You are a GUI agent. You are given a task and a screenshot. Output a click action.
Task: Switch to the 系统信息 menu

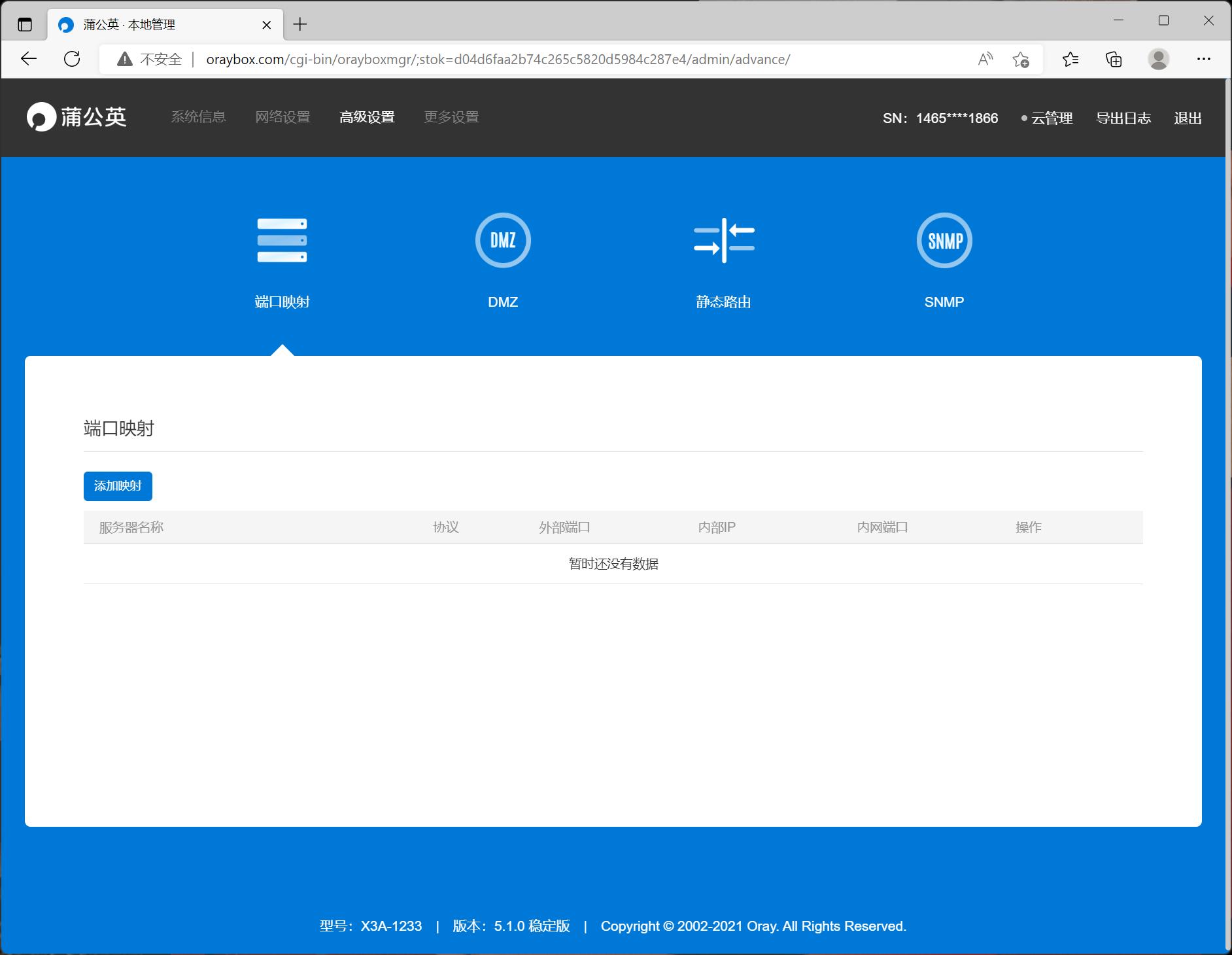(198, 117)
